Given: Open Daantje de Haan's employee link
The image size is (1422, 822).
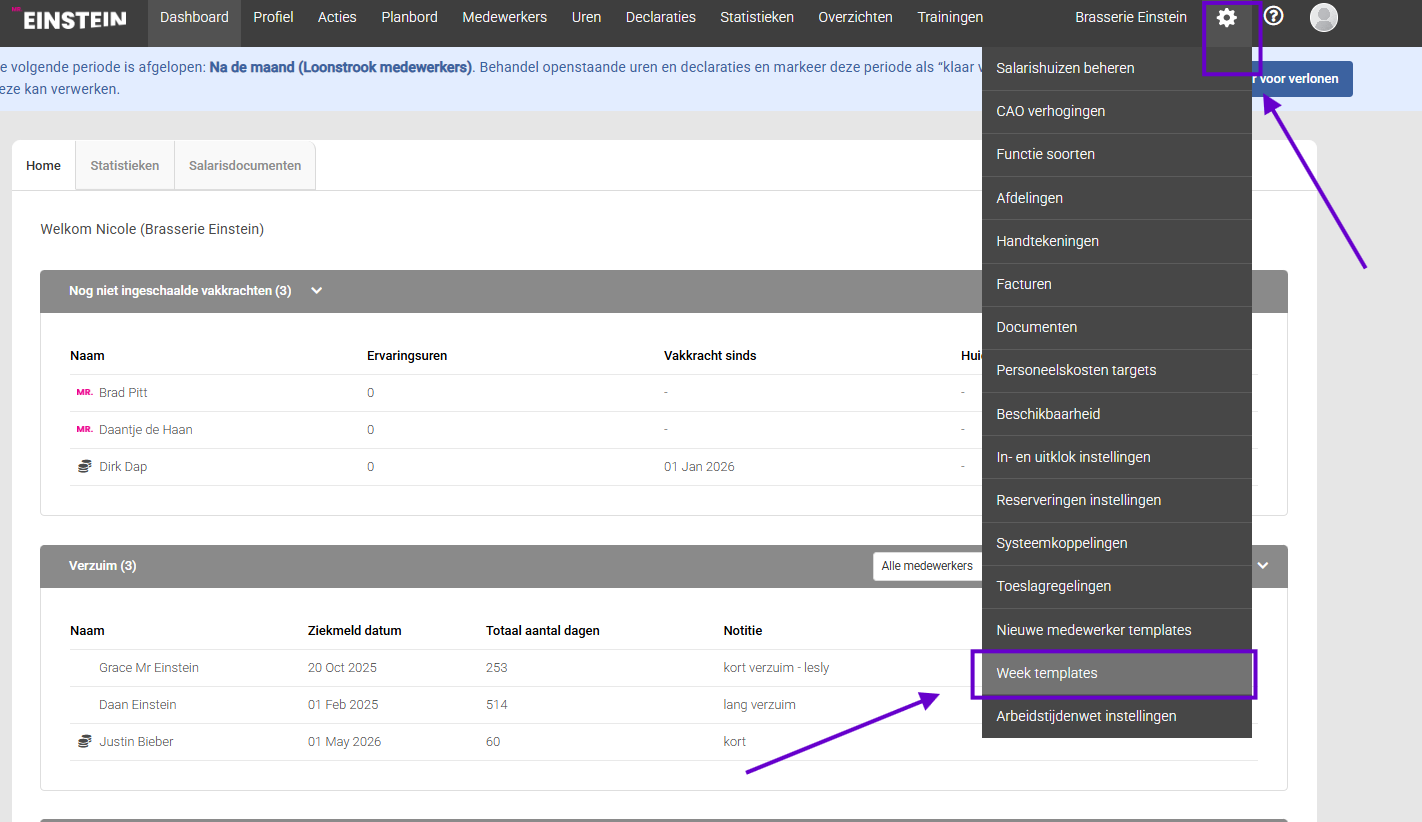Looking at the screenshot, I should [146, 430].
